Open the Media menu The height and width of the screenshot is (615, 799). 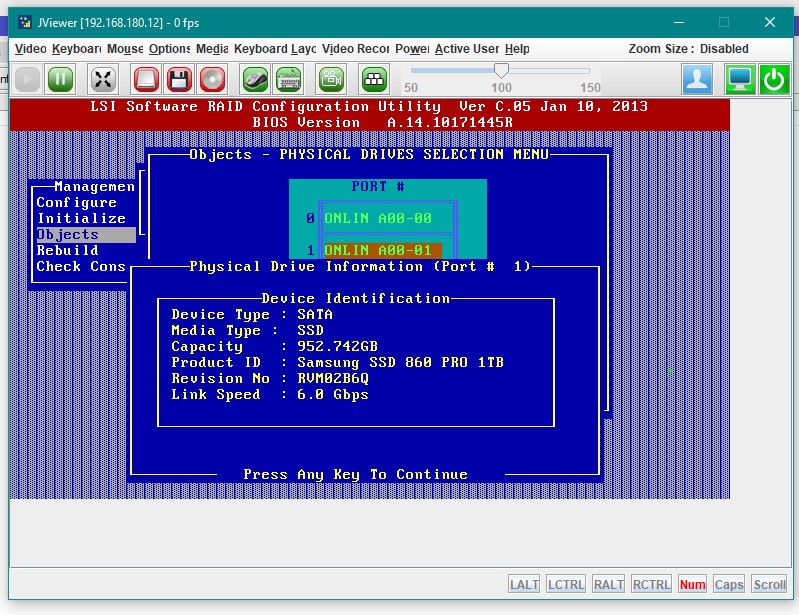pos(212,49)
